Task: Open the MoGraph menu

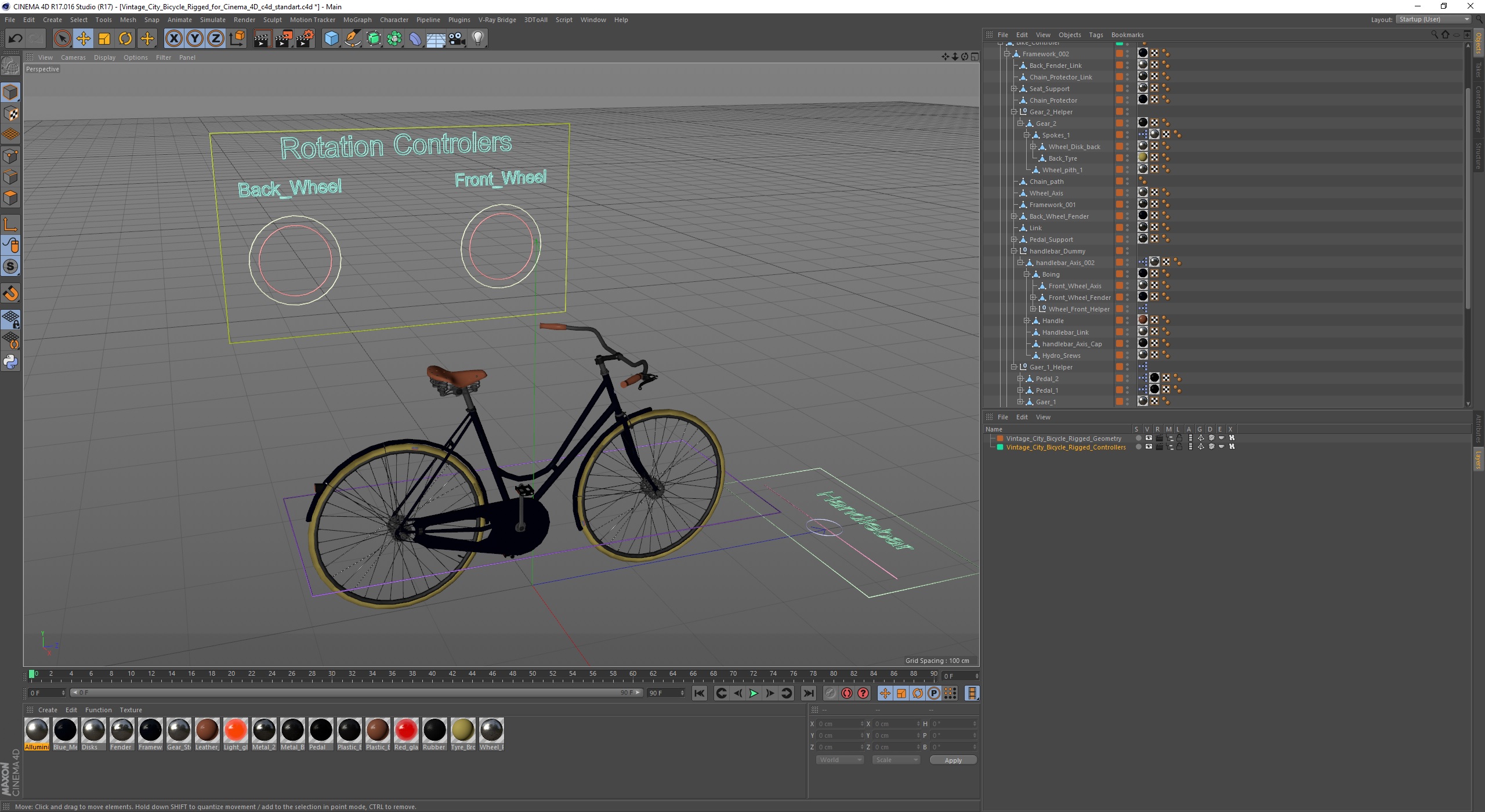Action: (357, 20)
